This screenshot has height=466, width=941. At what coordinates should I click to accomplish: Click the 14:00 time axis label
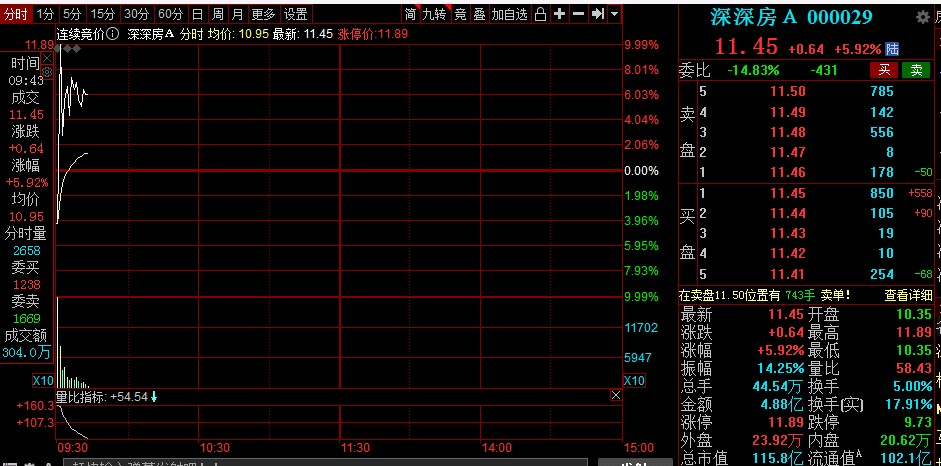click(497, 447)
